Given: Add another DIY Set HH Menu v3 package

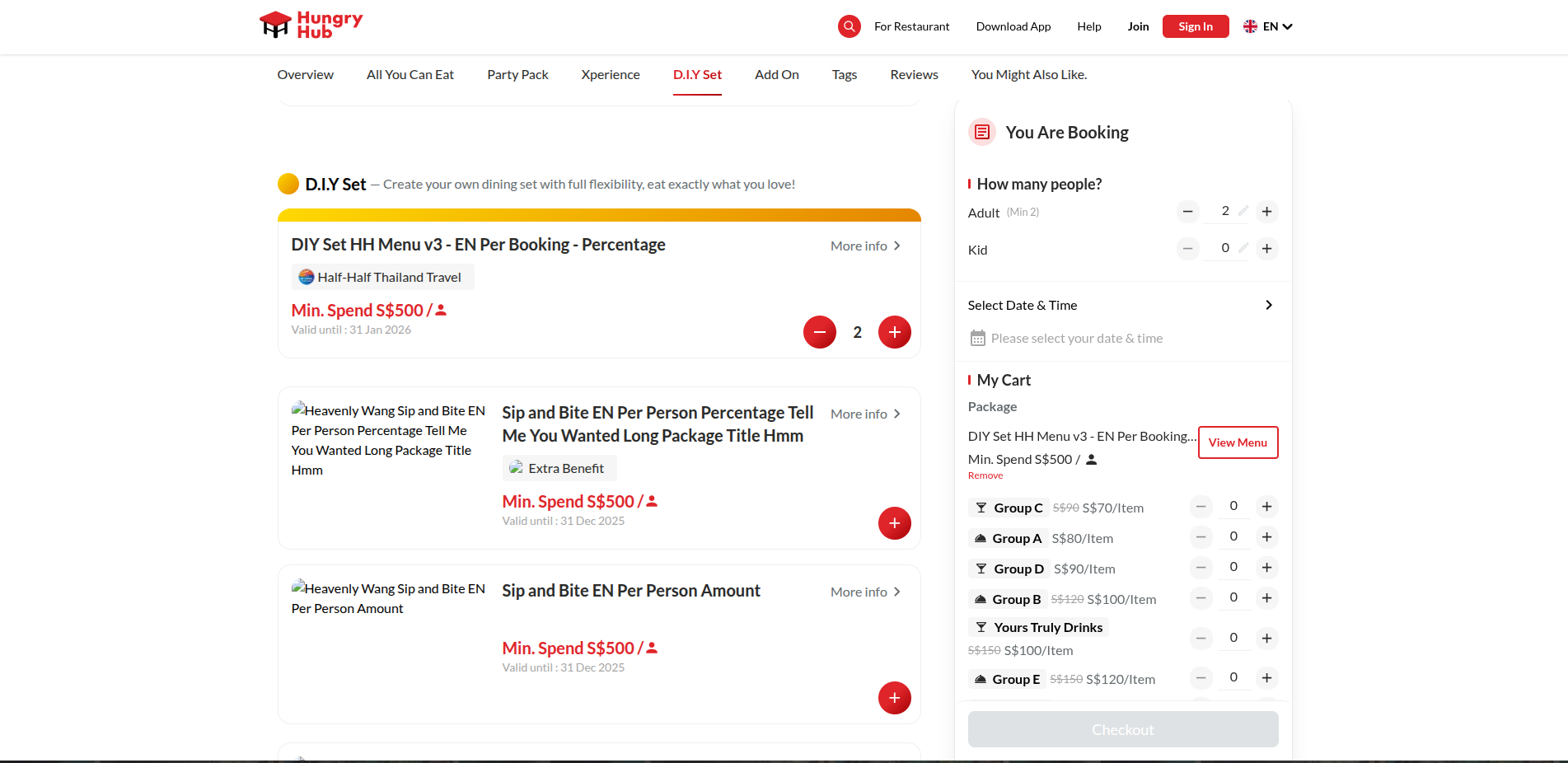Looking at the screenshot, I should coord(894,332).
